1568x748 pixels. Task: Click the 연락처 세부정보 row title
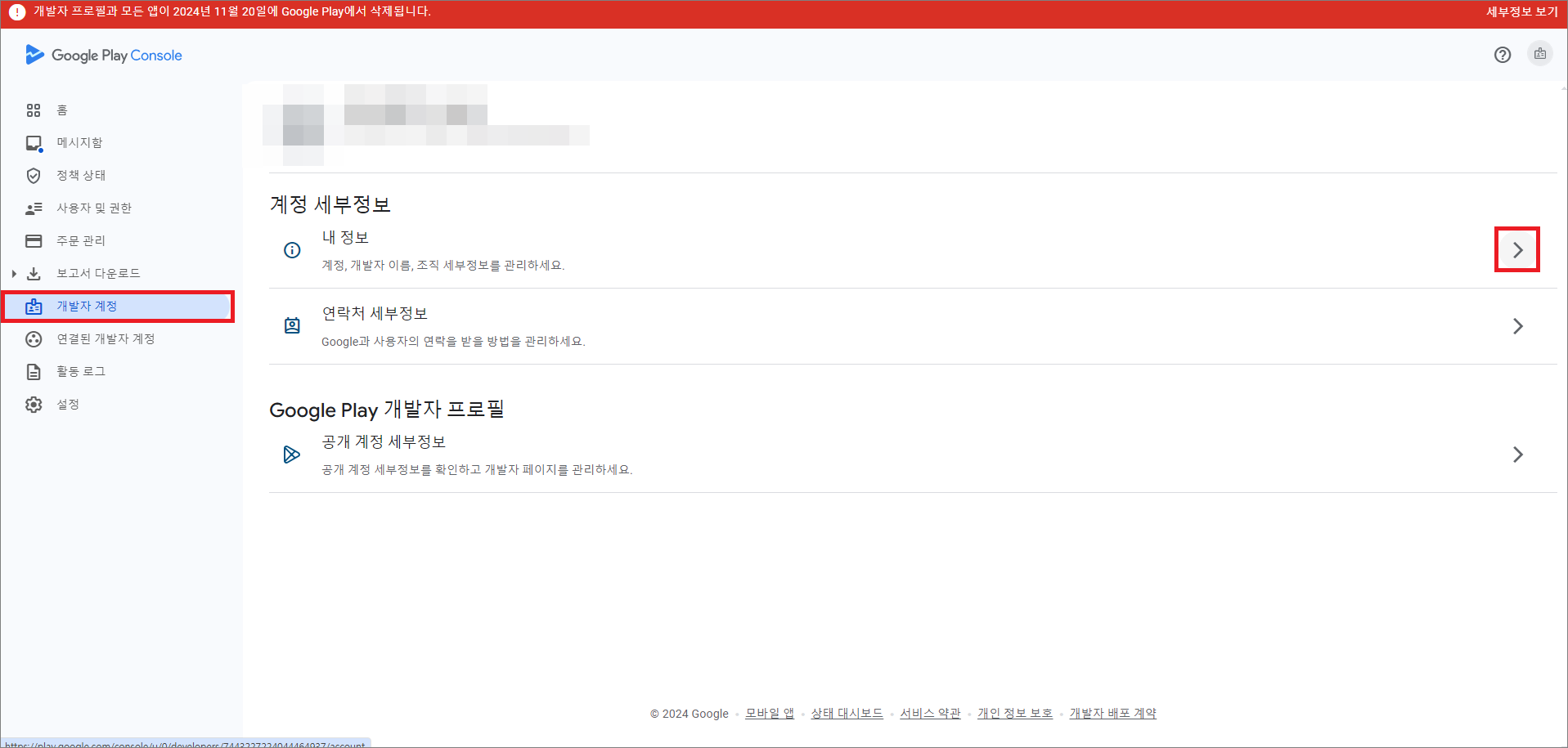pyautogui.click(x=375, y=314)
